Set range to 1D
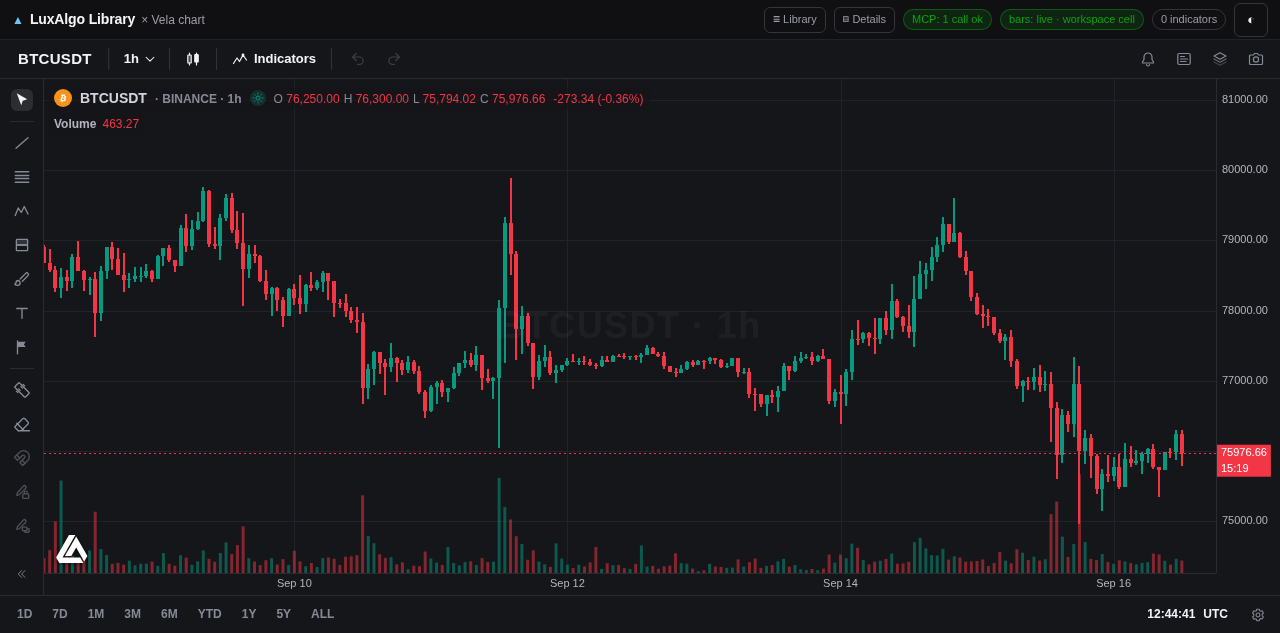1280x633 pixels. click(x=24, y=614)
